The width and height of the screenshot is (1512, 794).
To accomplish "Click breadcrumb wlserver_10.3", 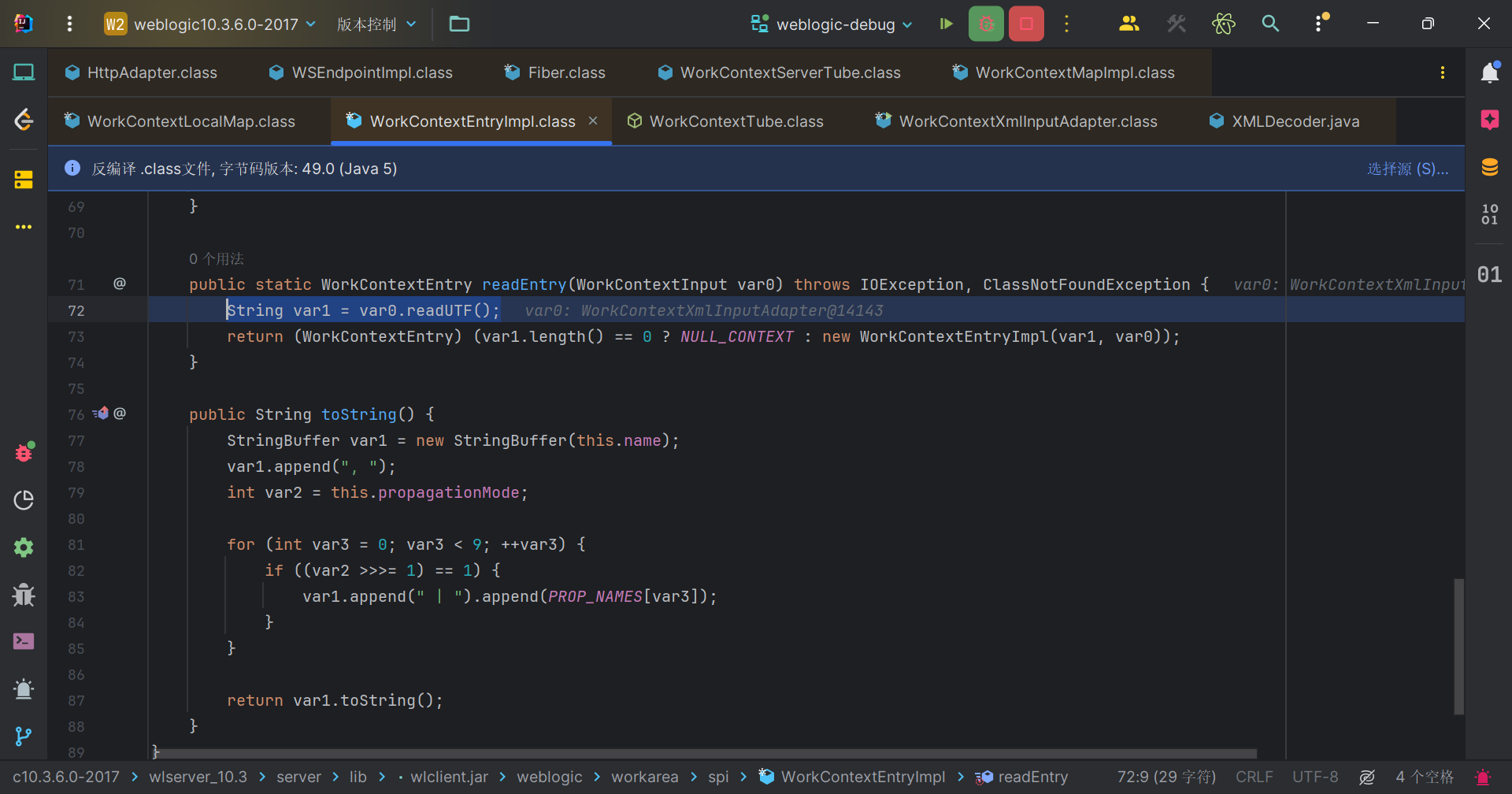I will (198, 777).
